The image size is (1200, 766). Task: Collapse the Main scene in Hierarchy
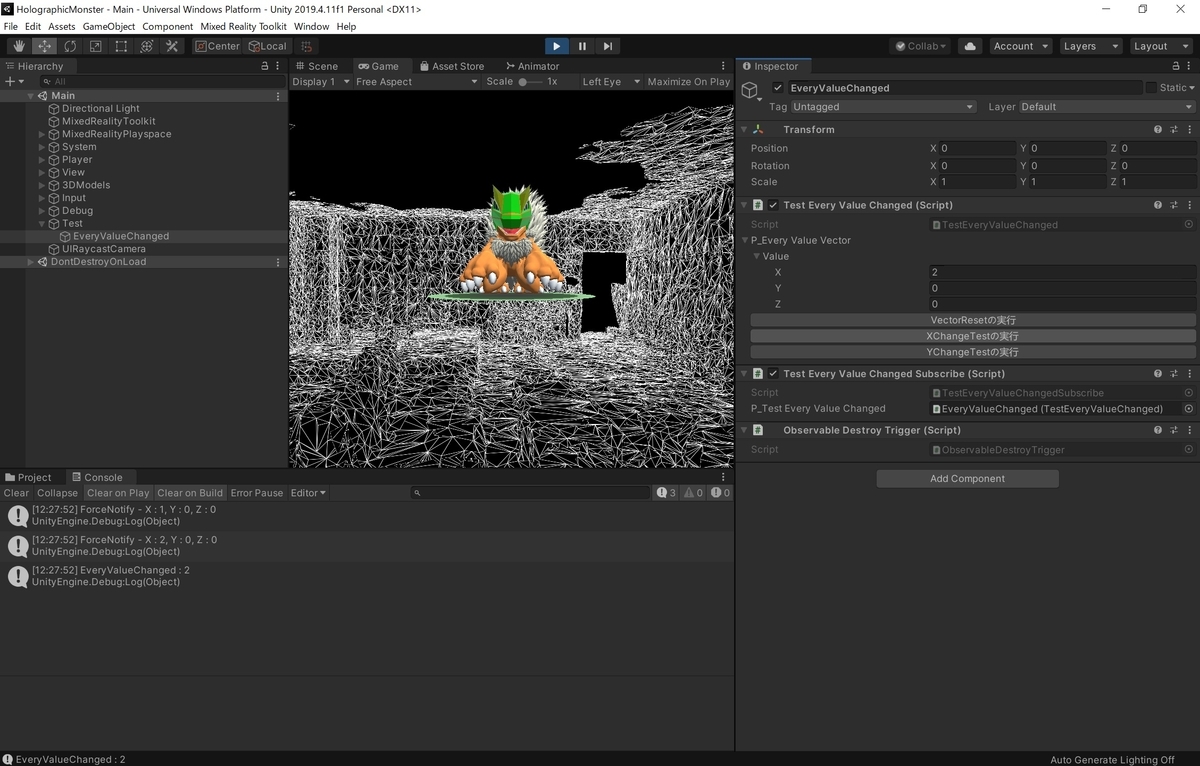[x=31, y=96]
